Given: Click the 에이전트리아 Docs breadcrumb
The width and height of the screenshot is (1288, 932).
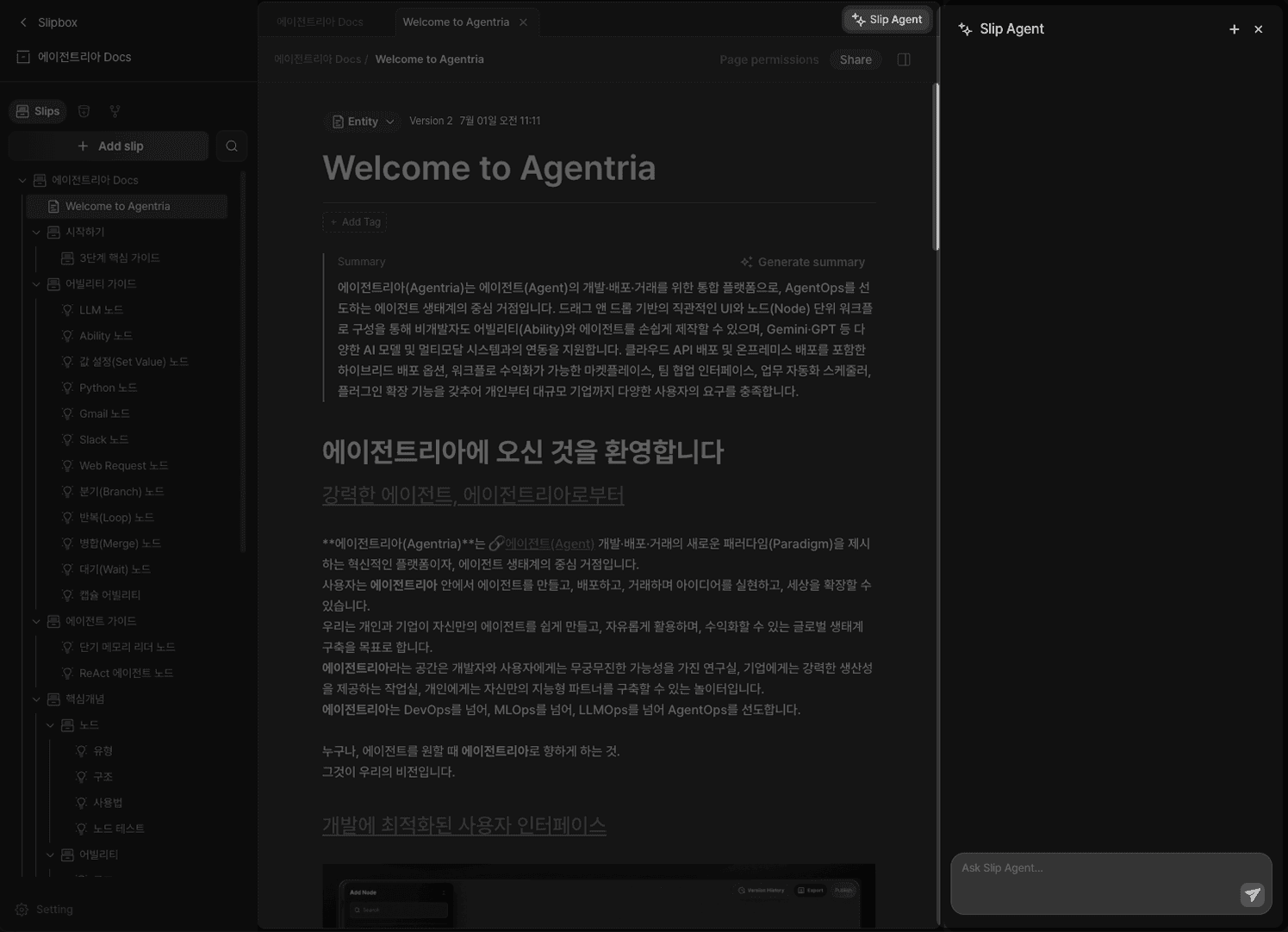Looking at the screenshot, I should (x=317, y=59).
